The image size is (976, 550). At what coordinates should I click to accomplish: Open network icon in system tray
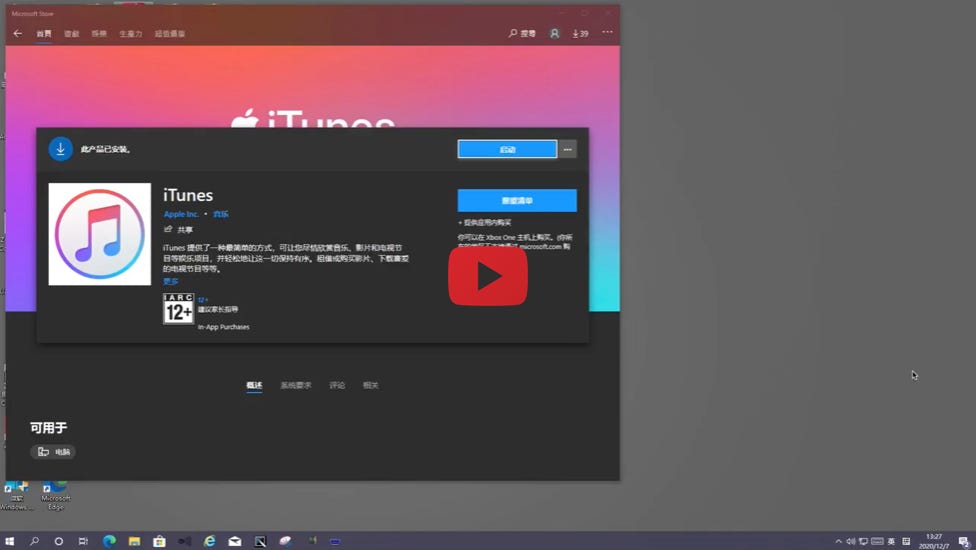point(863,541)
